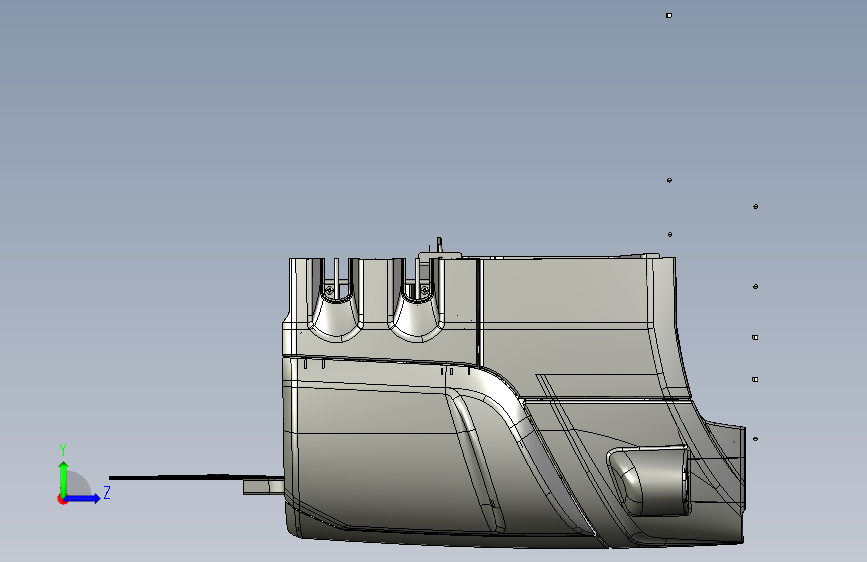Pick the rounded rectangular boss on the model's lower right

(x=649, y=480)
